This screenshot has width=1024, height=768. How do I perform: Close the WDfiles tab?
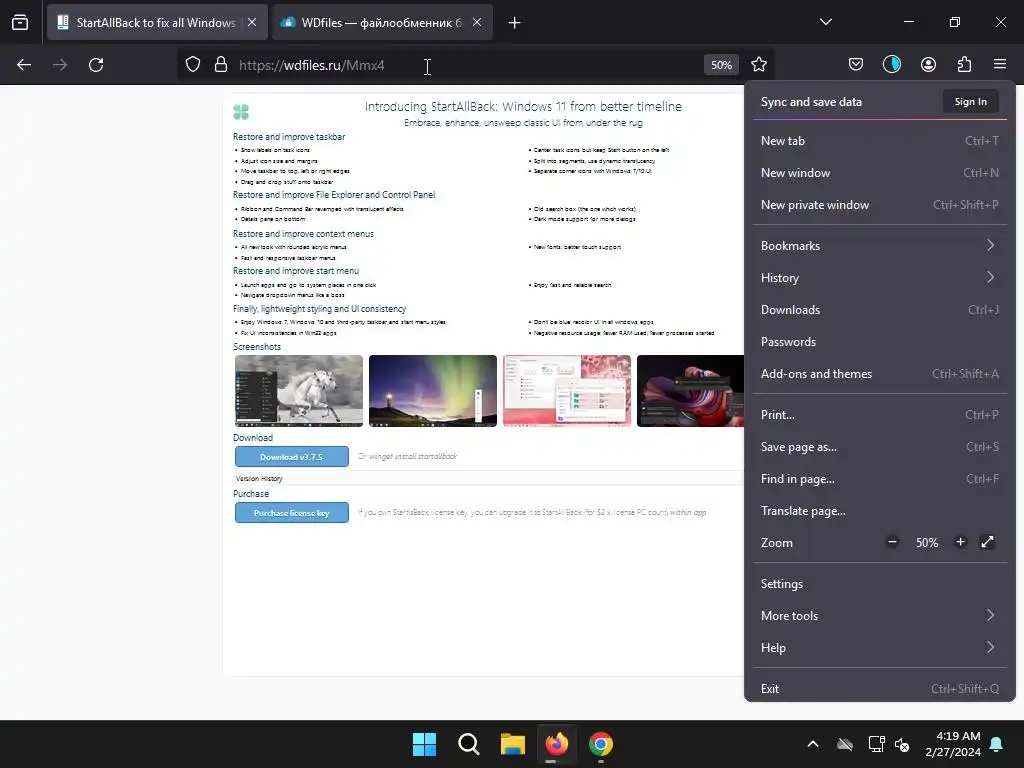(477, 22)
